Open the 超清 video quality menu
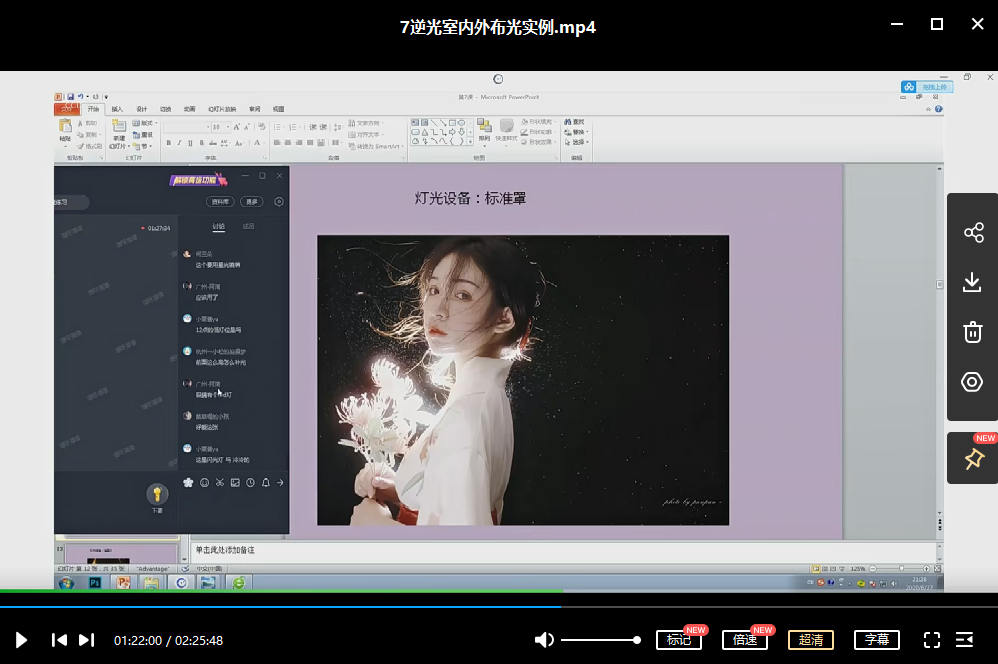This screenshot has width=998, height=664. point(810,640)
